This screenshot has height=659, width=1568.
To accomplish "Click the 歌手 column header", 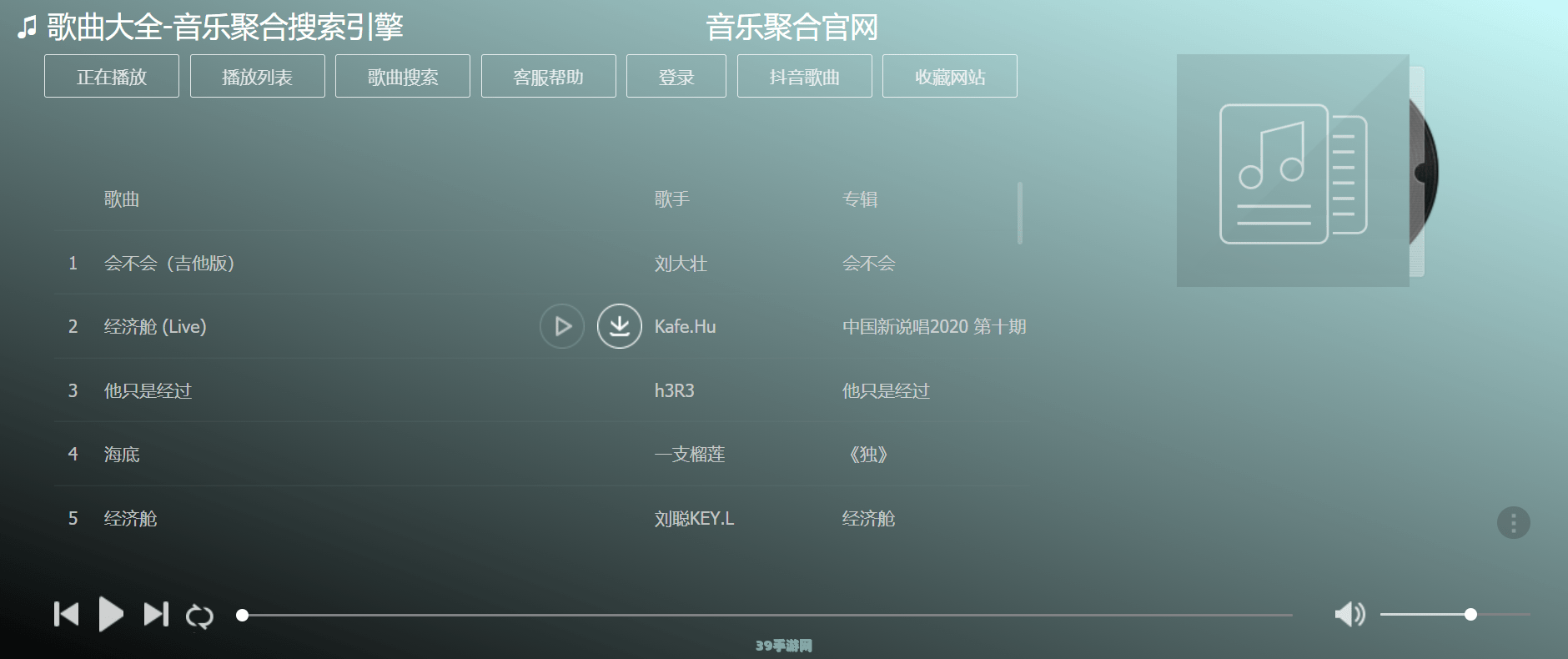I will pyautogui.click(x=672, y=199).
